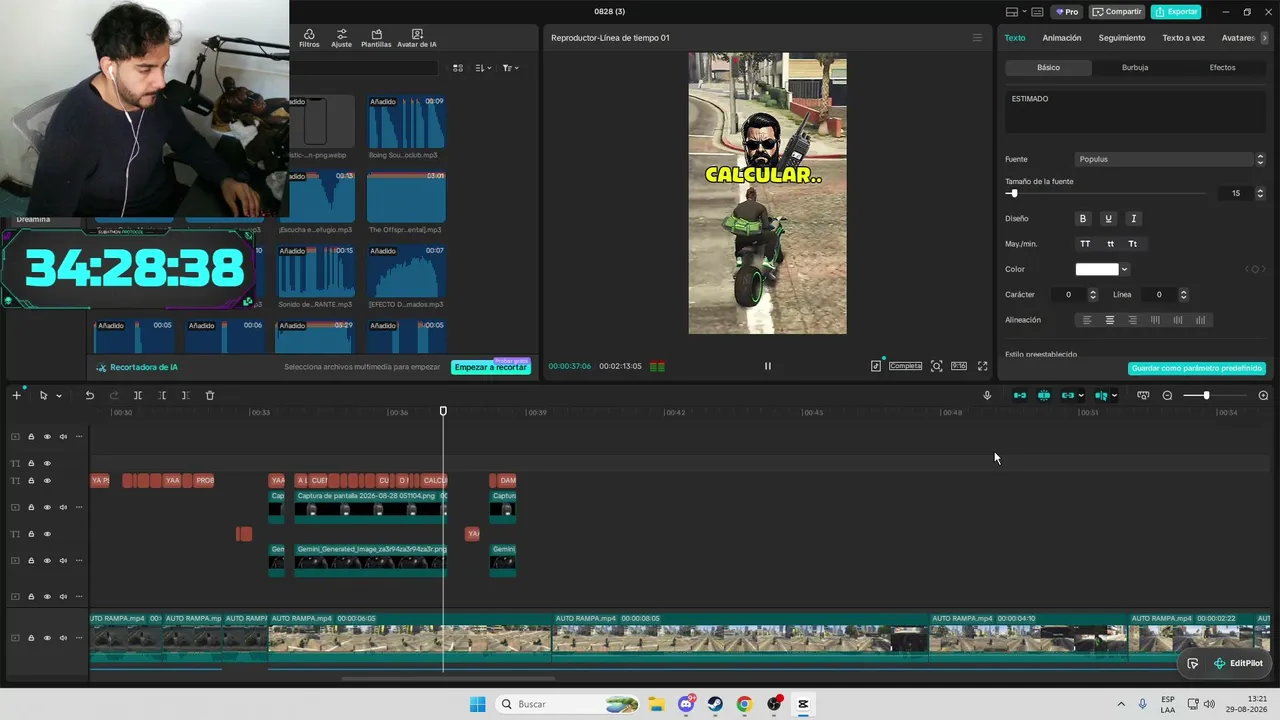Click the trash delete icon in timeline toolbar
Image resolution: width=1280 pixels, height=720 pixels.
(x=210, y=395)
